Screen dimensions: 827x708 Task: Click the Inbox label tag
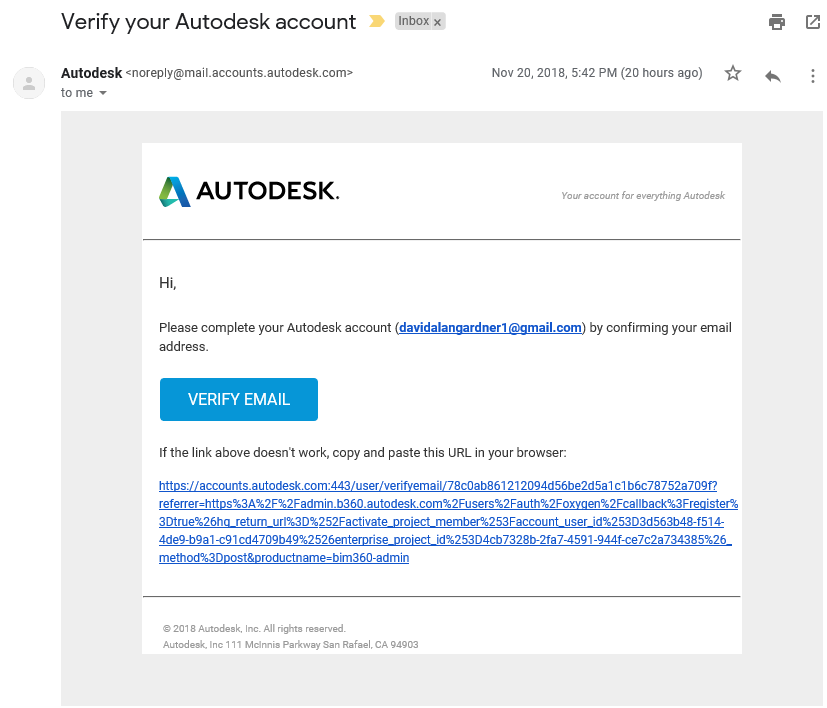[414, 21]
